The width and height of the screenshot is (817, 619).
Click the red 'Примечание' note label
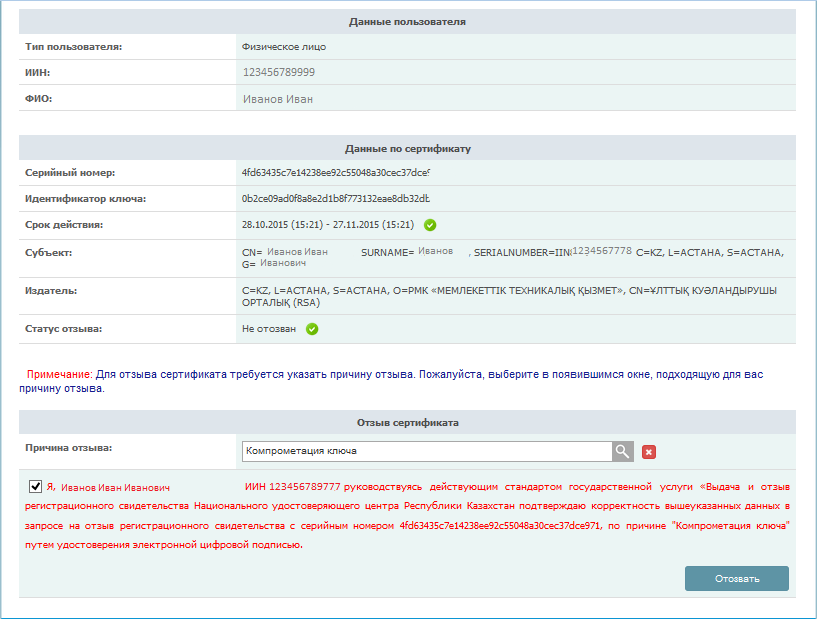click(x=59, y=374)
